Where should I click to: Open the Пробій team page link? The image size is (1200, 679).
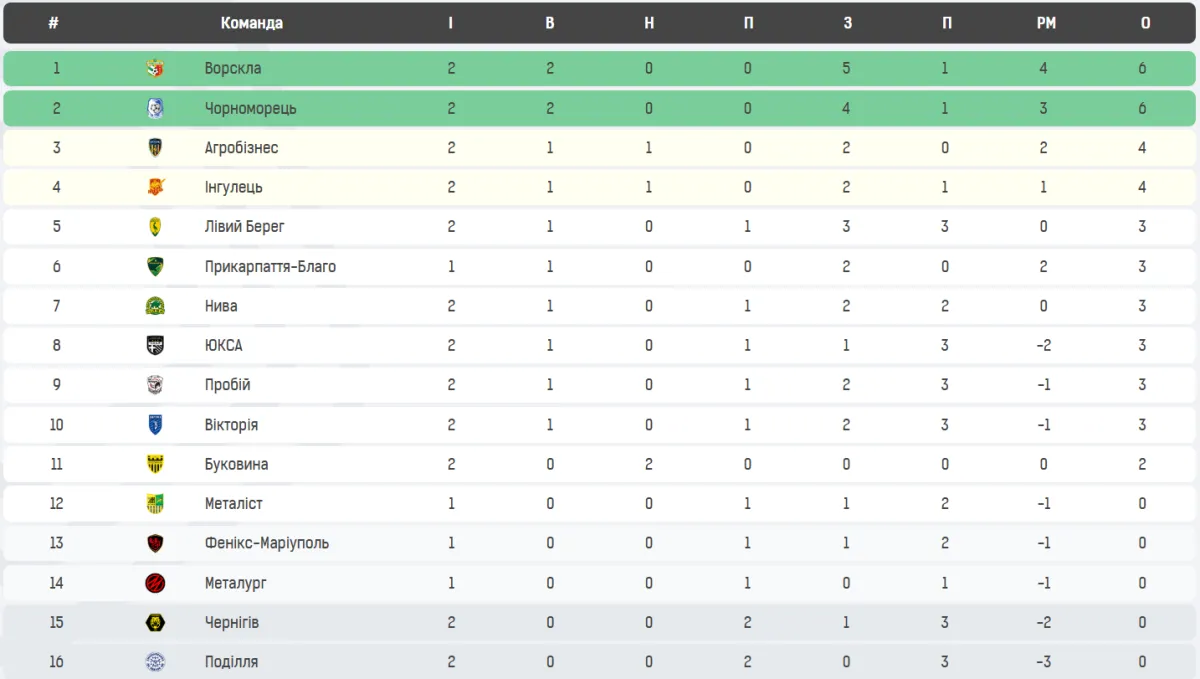pyautogui.click(x=227, y=385)
